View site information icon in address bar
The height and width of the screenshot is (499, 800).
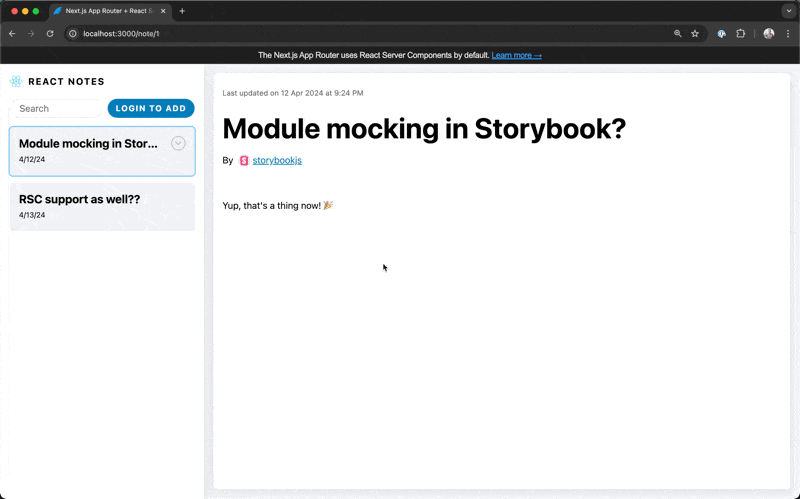click(73, 34)
